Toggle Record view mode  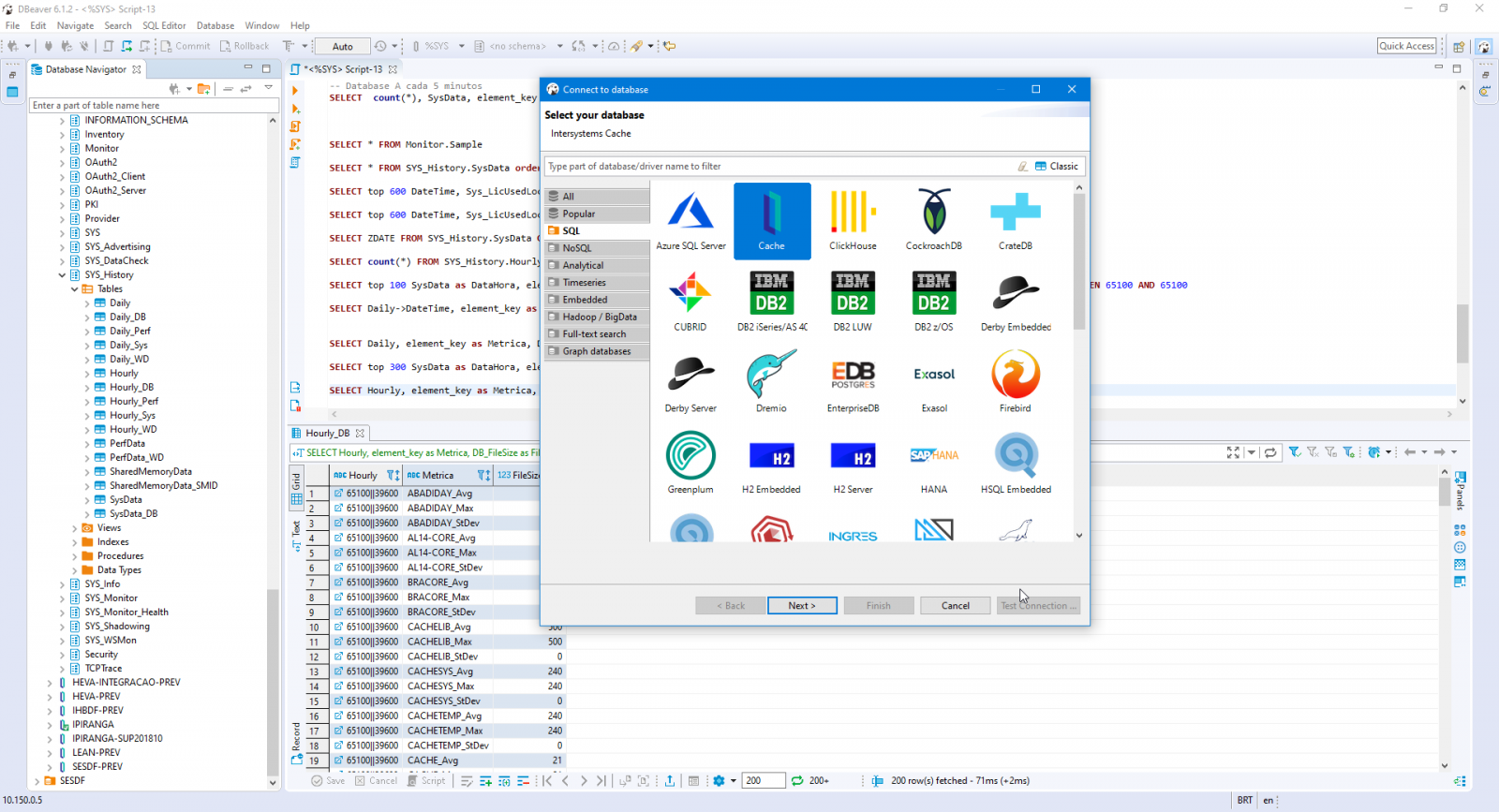[296, 744]
